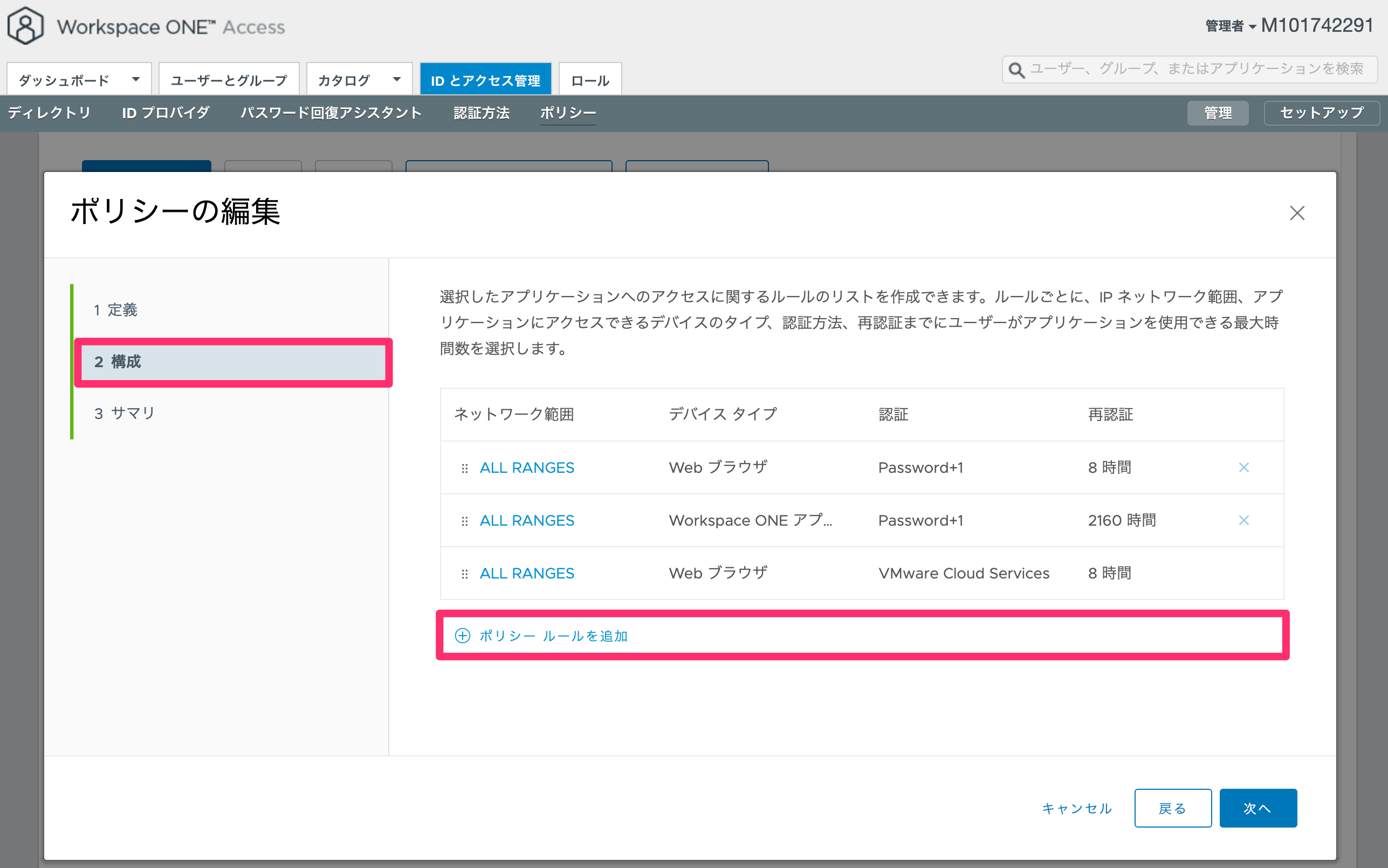1388x868 pixels.
Task: Remove the Web ブラウザ Password+1 rule
Action: pos(1243,467)
